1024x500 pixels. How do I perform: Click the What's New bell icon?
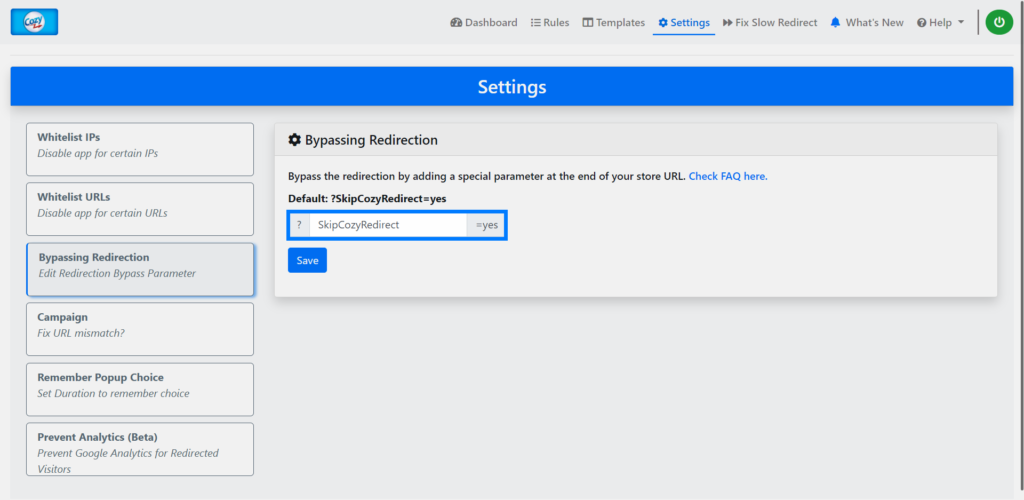pyautogui.click(x=835, y=22)
